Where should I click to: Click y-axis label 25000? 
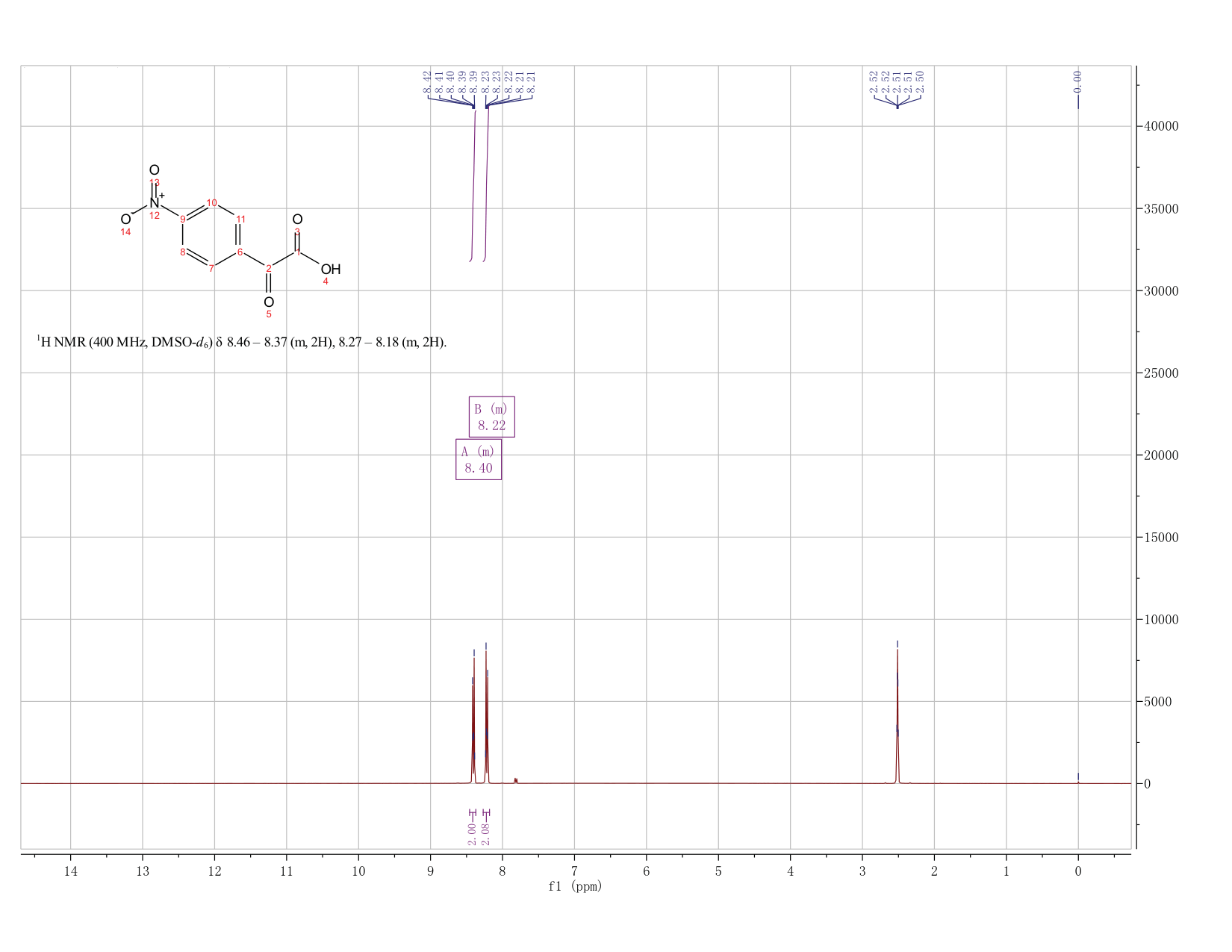(x=1161, y=373)
